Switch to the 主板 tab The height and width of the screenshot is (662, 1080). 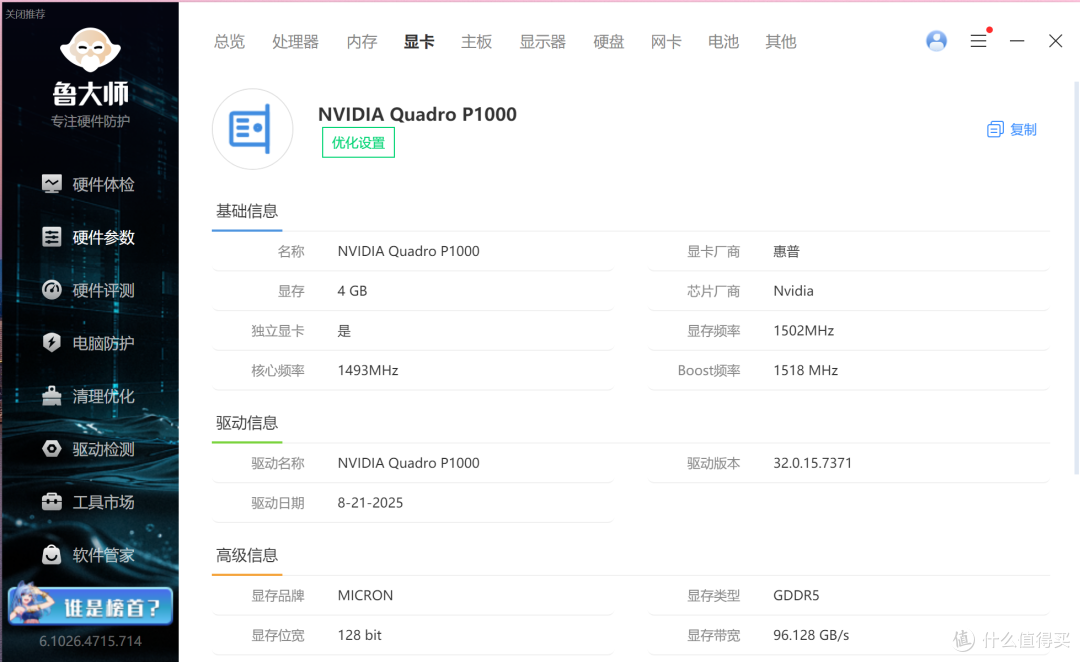point(477,42)
